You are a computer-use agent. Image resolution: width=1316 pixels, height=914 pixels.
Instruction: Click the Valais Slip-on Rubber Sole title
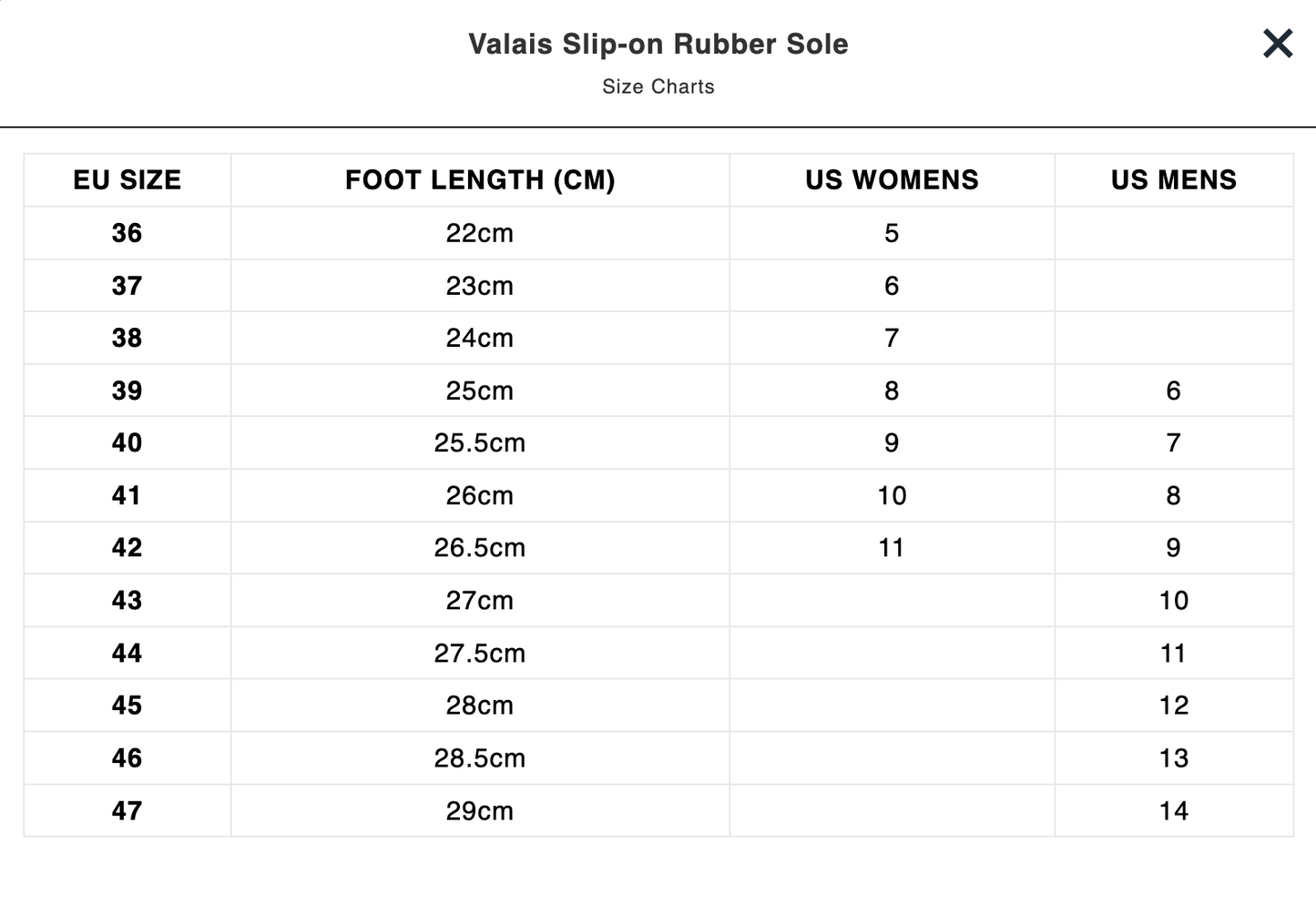pyautogui.click(x=658, y=44)
